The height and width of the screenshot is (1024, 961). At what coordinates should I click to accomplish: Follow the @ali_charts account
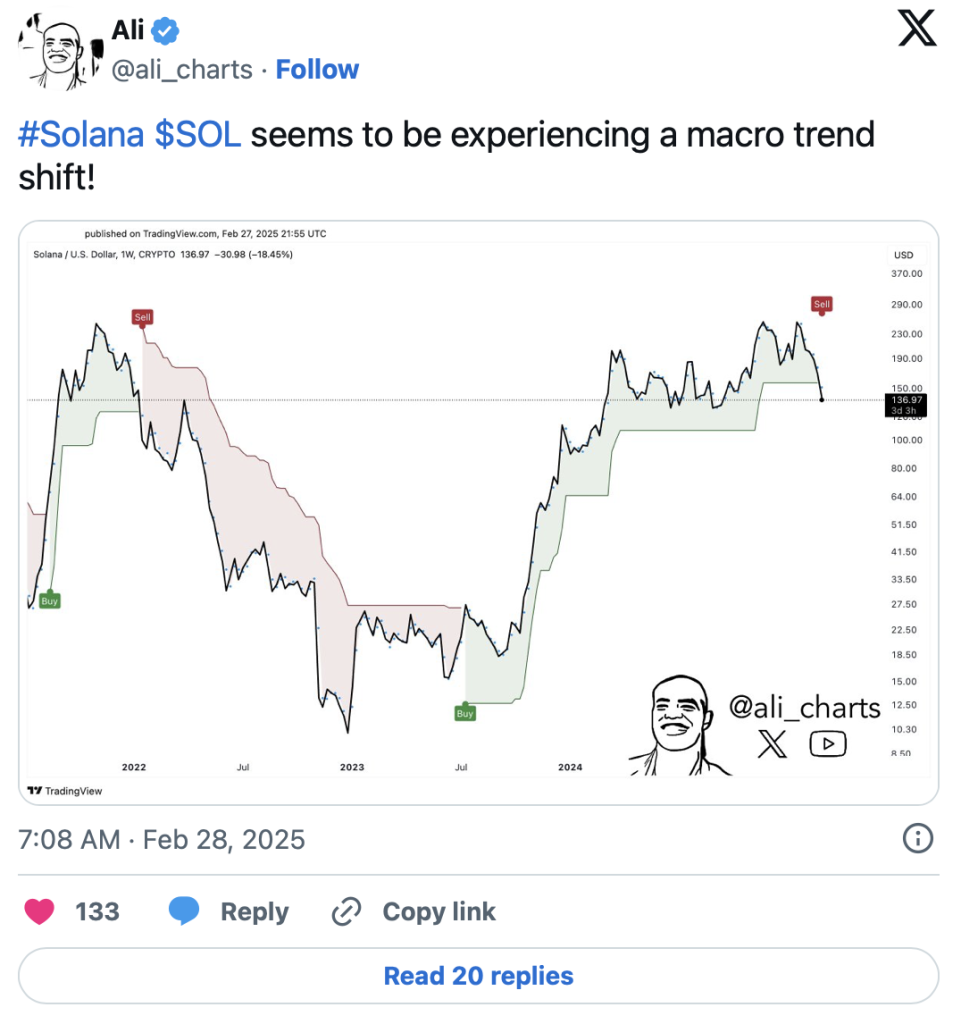coord(317,70)
